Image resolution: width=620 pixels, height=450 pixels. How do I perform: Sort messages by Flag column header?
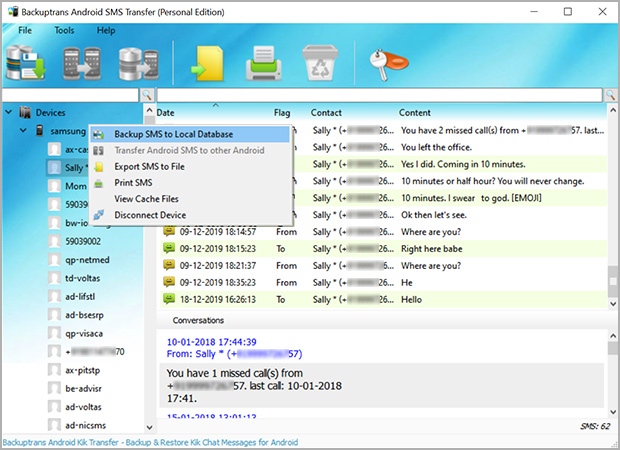(282, 113)
